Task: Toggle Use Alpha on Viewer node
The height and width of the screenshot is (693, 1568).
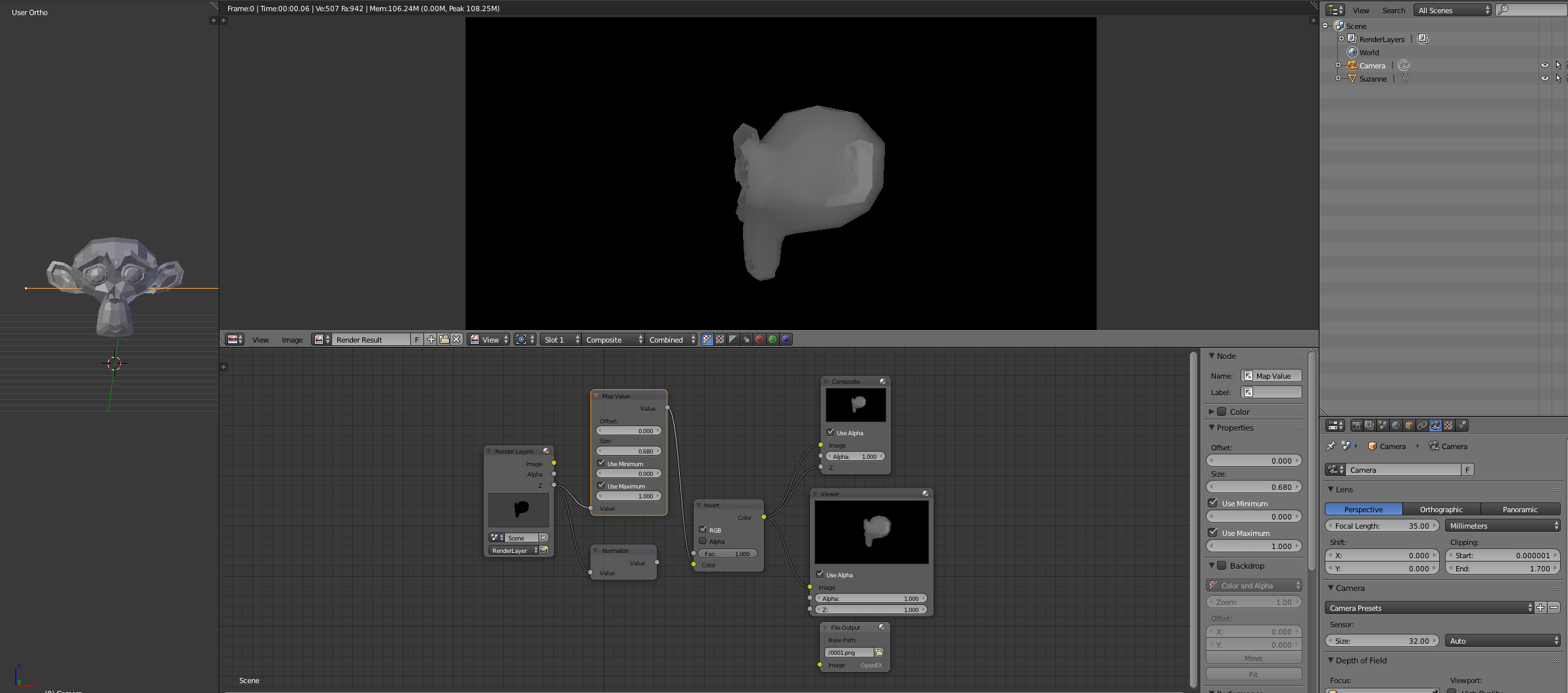Action: (x=820, y=574)
